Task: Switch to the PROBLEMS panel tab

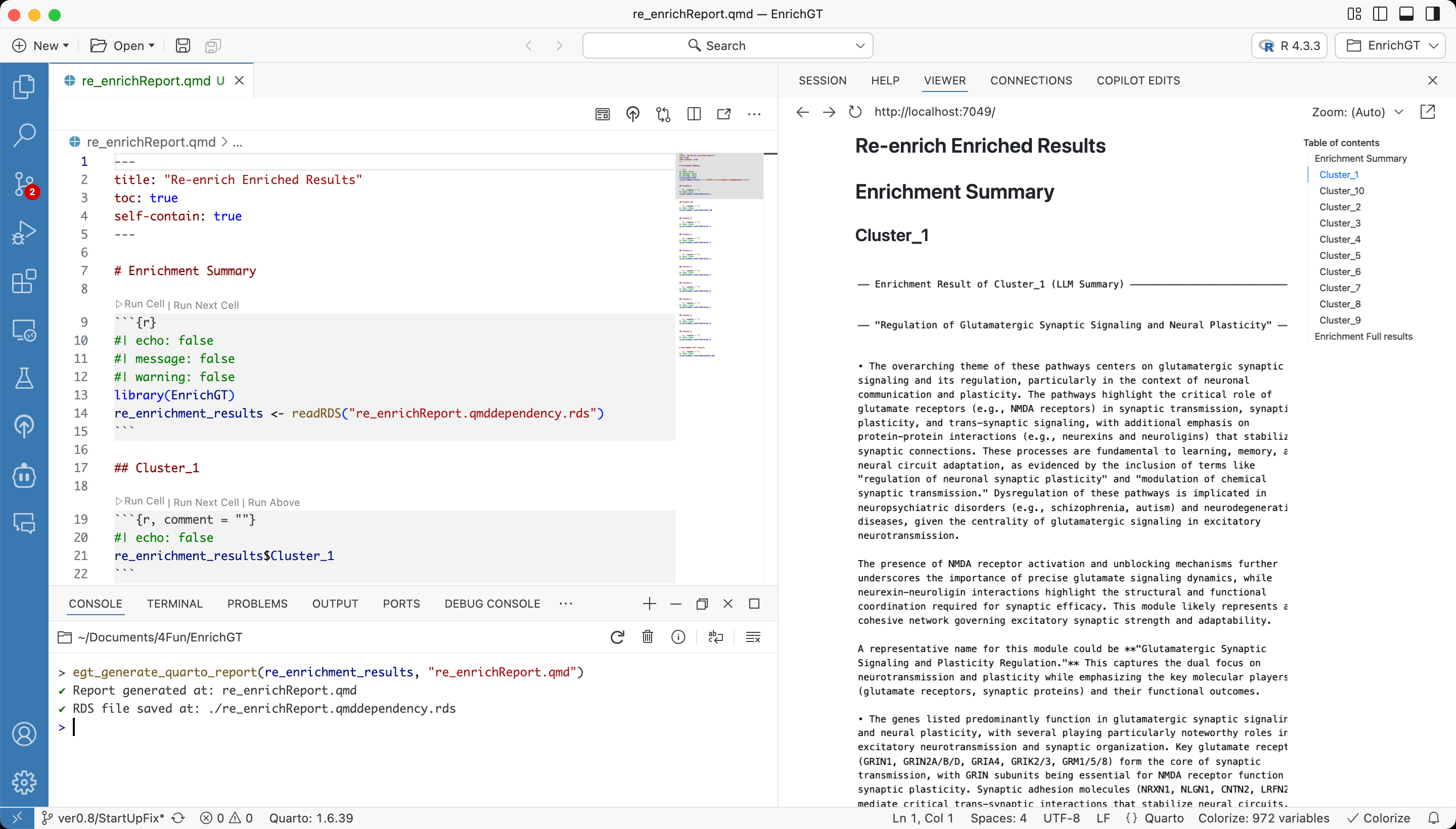Action: pos(257,604)
